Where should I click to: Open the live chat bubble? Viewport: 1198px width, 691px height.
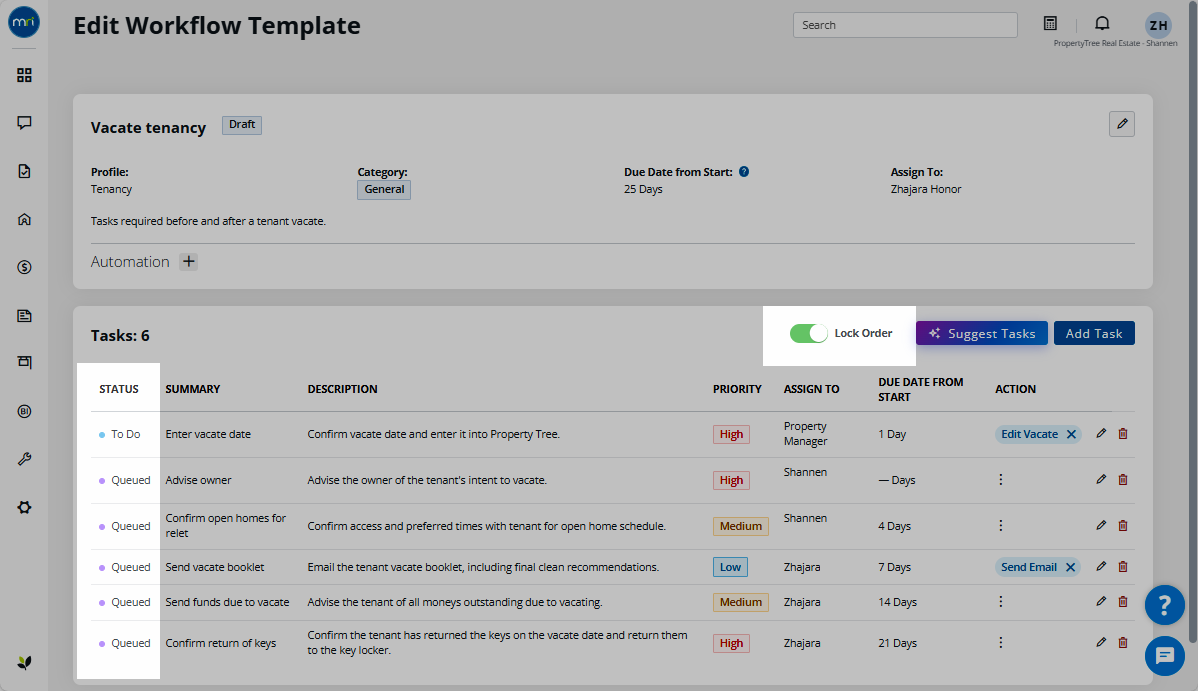[x=1164, y=655]
